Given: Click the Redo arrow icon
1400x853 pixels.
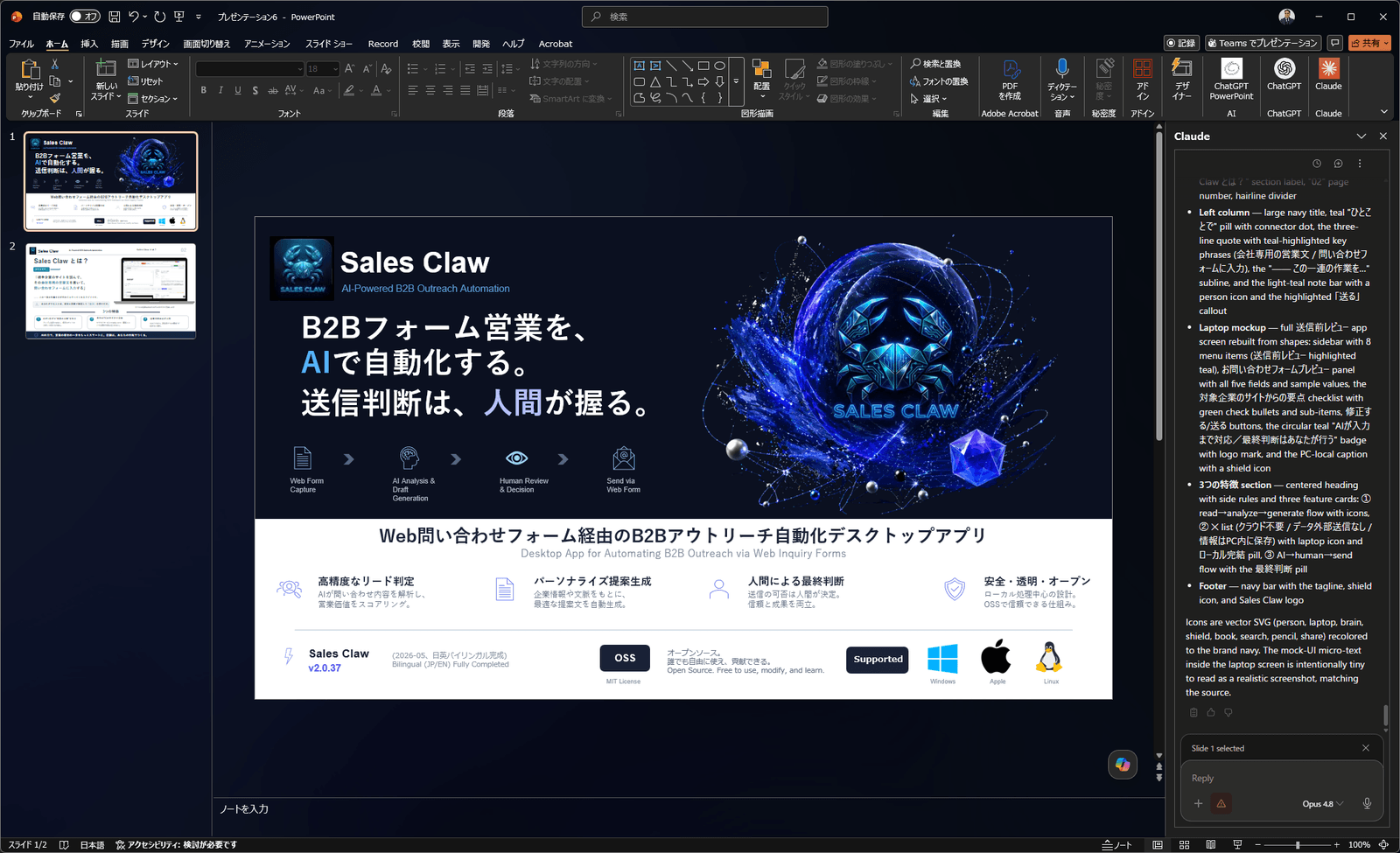Looking at the screenshot, I should (x=159, y=17).
